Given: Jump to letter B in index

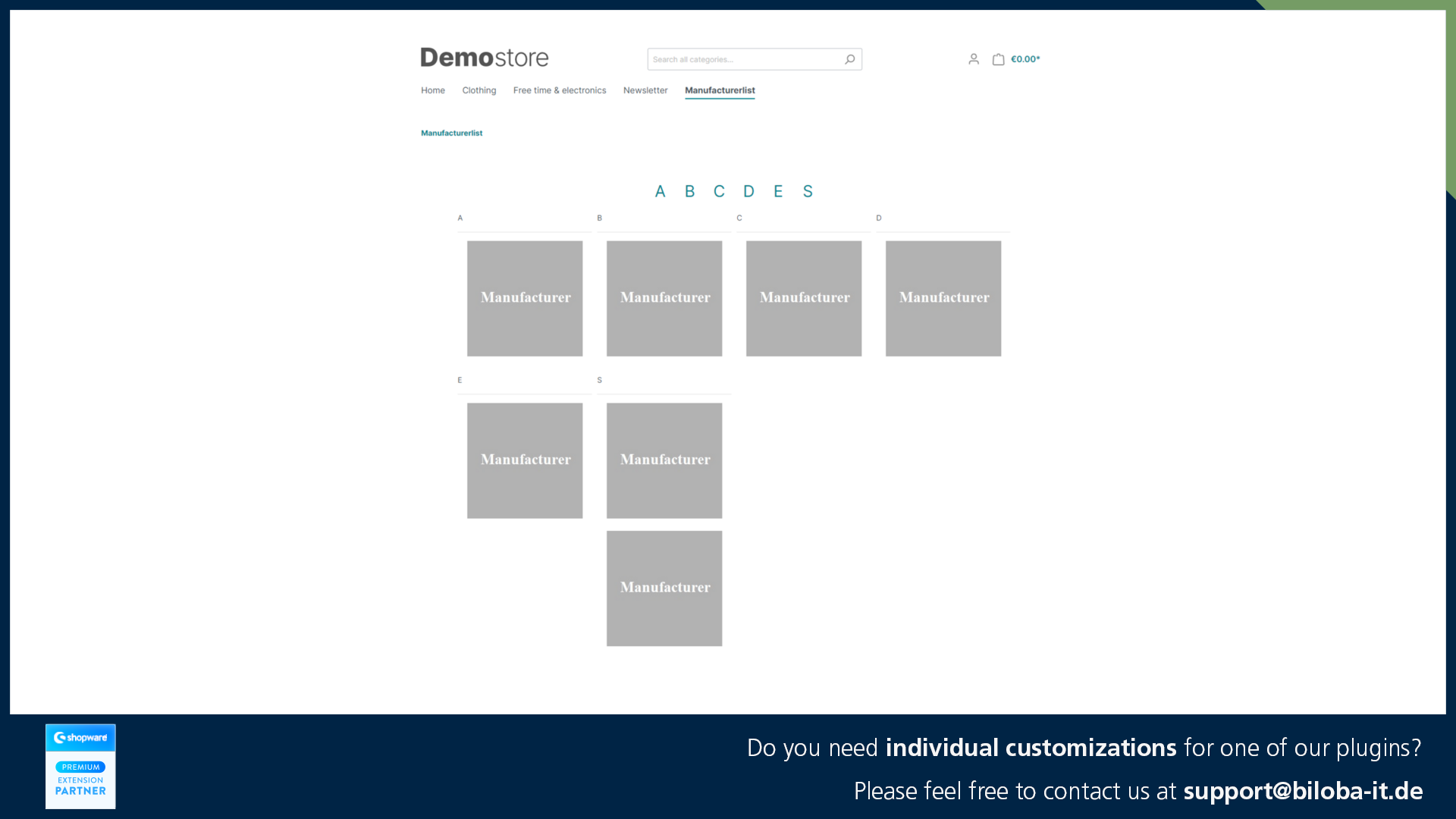Looking at the screenshot, I should tap(689, 191).
